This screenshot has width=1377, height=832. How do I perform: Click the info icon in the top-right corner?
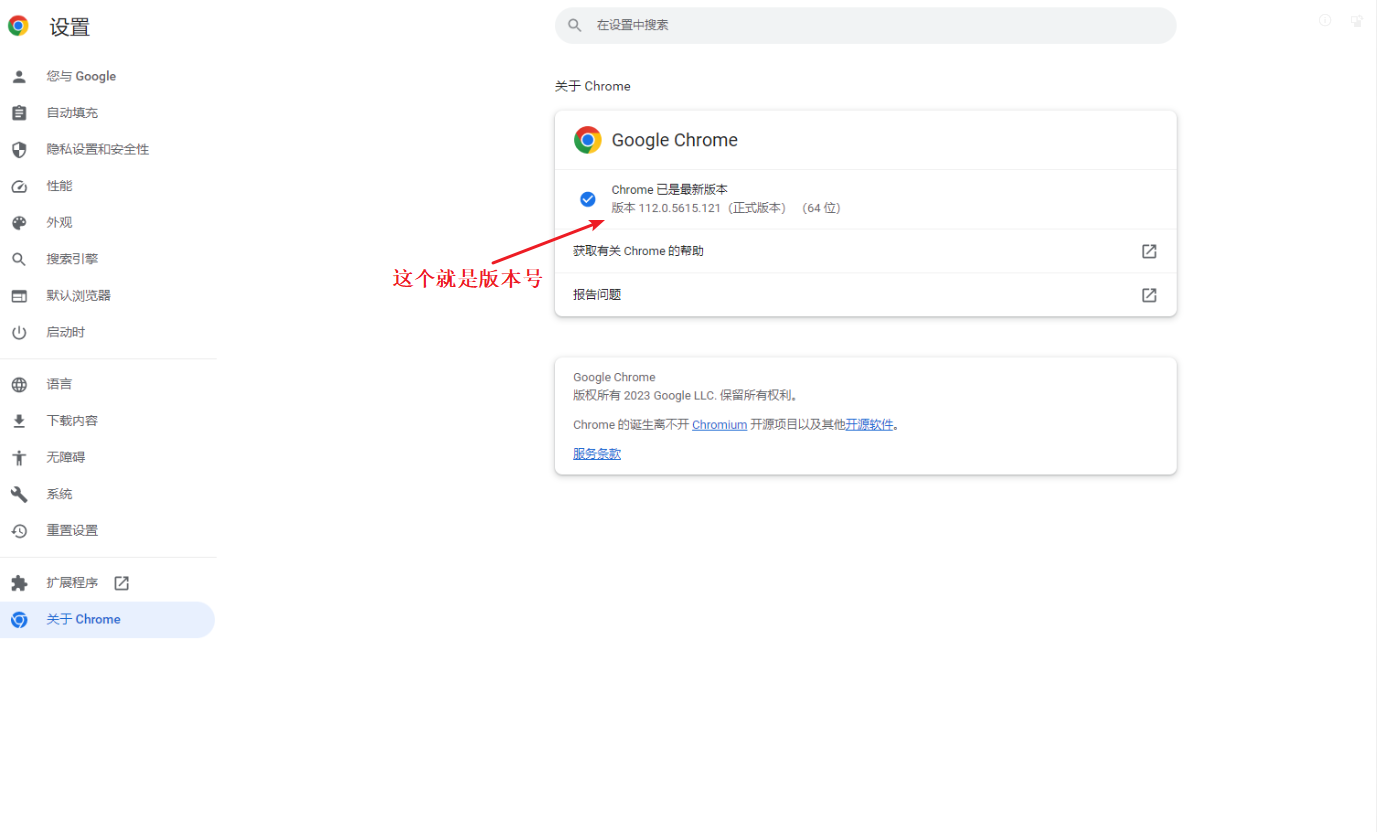(x=1324, y=20)
